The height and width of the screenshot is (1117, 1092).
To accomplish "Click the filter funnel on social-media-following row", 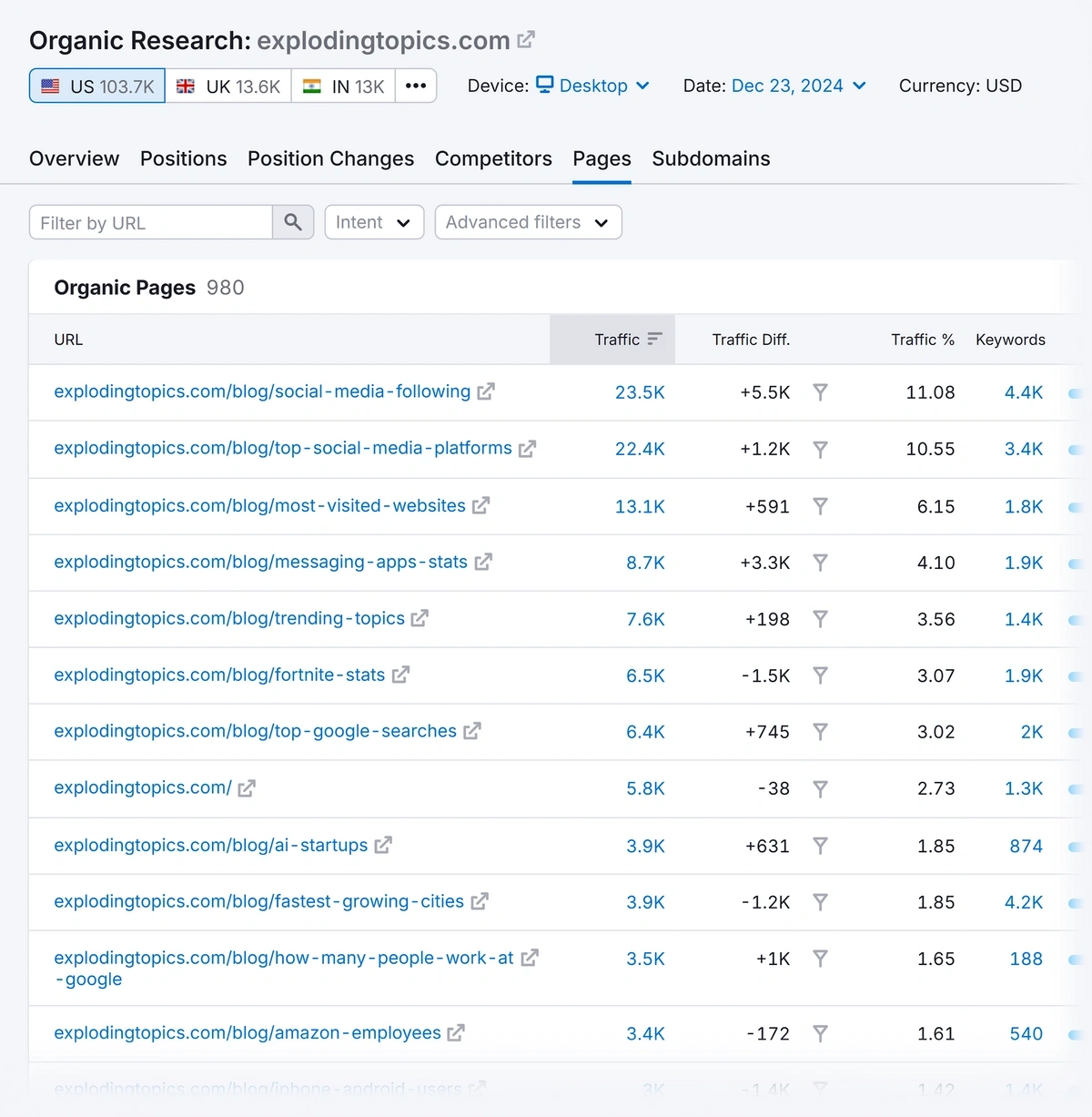I will coord(821,392).
